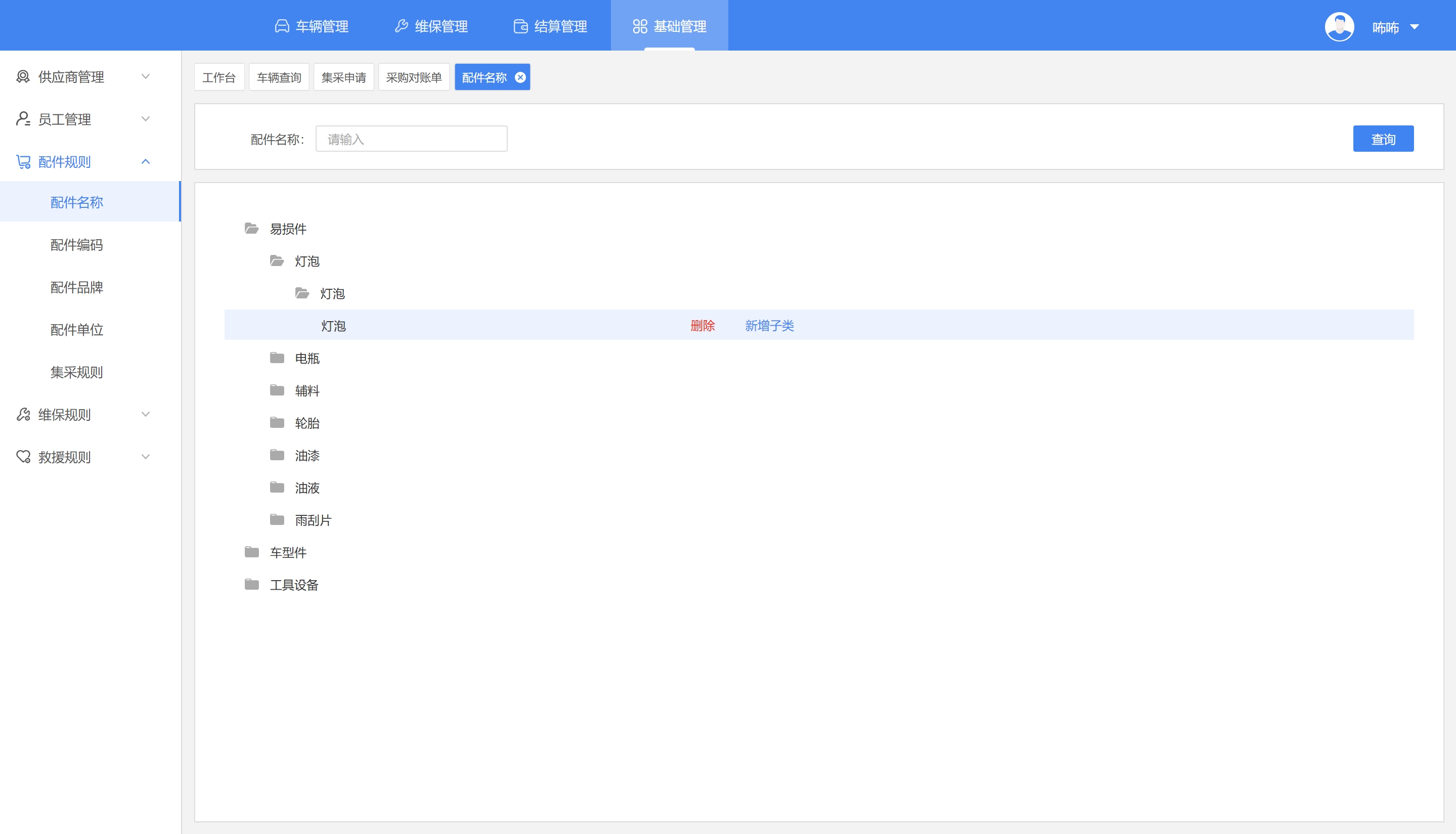
Task: Expand the 油漆 folder icon
Action: pyautogui.click(x=277, y=455)
